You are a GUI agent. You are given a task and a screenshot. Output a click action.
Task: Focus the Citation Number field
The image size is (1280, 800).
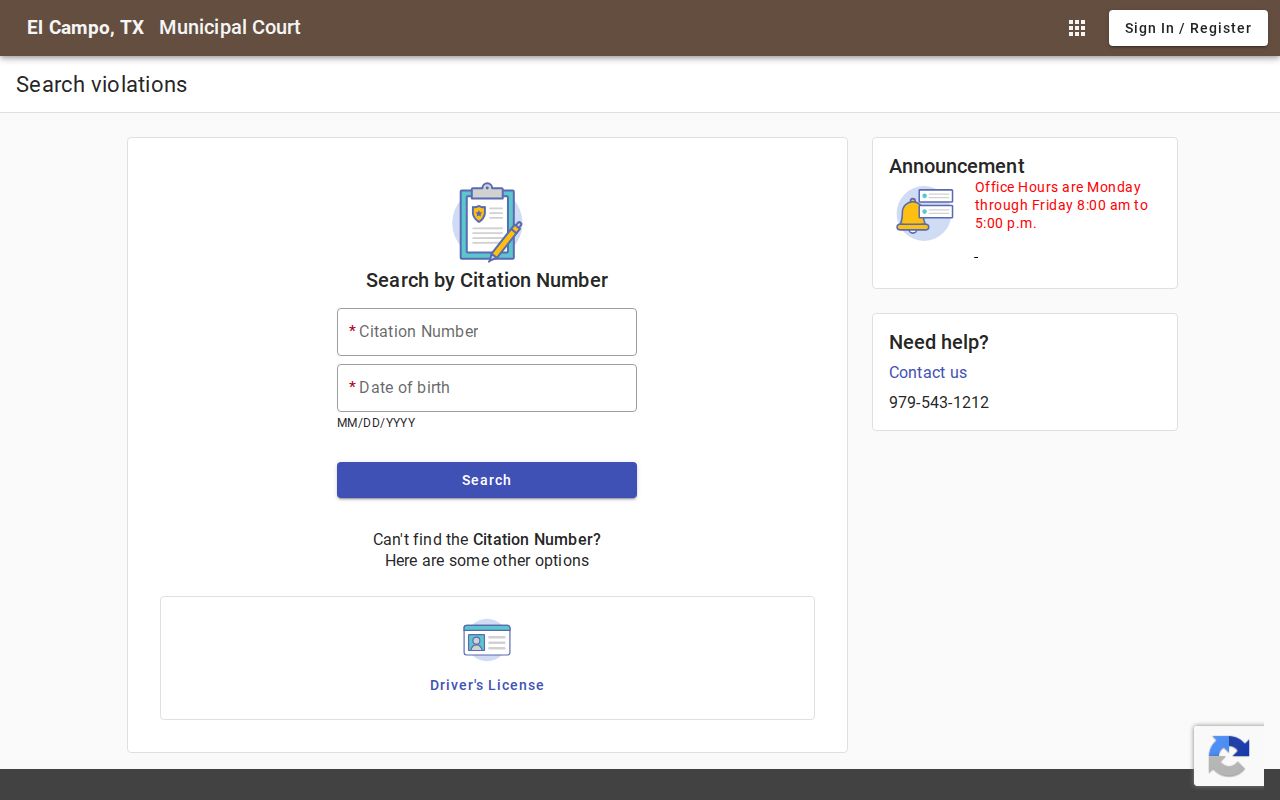pos(487,332)
